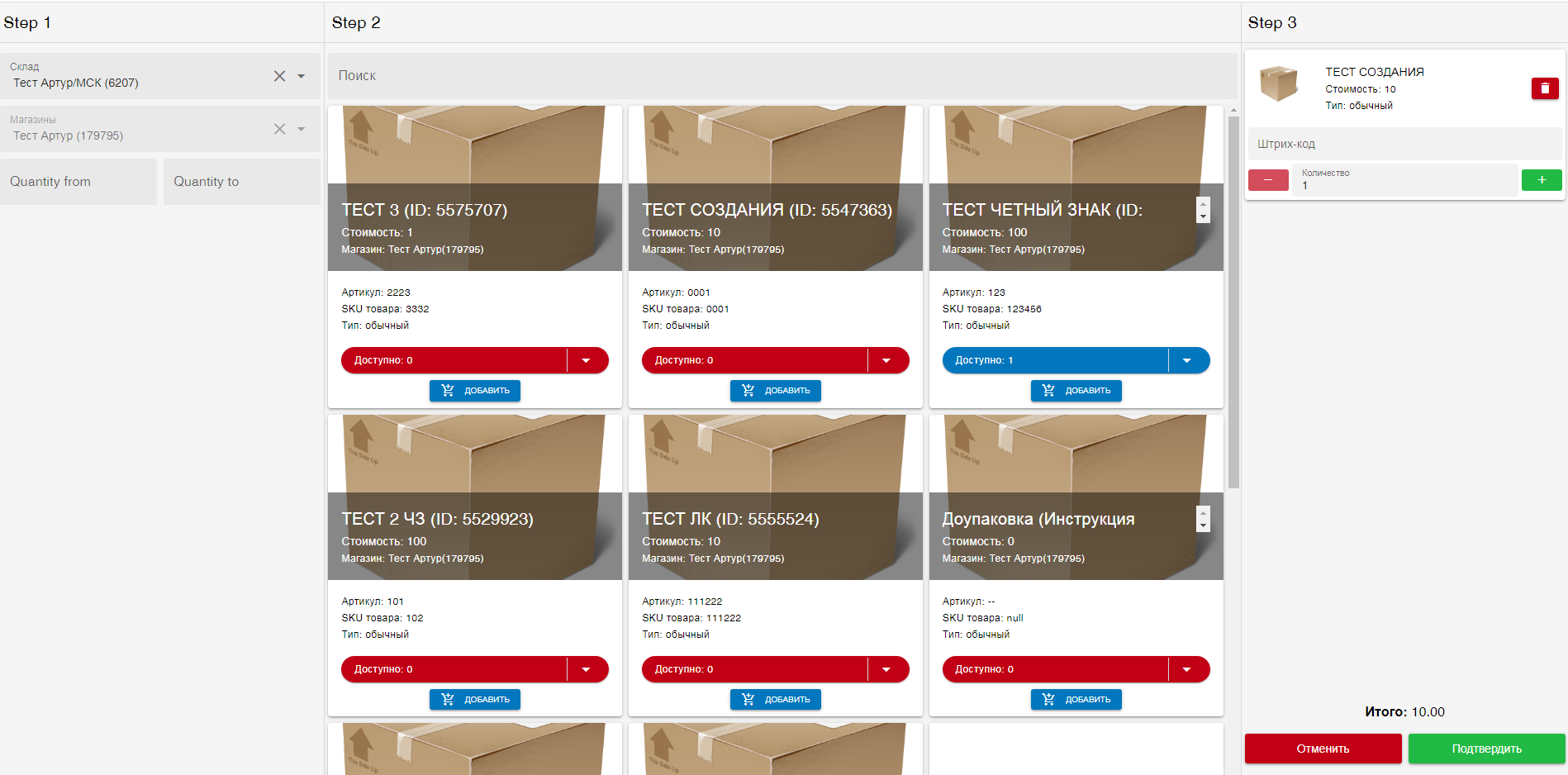This screenshot has height=775, width=1568.
Task: Click the Количество quantity field
Action: click(1405, 180)
